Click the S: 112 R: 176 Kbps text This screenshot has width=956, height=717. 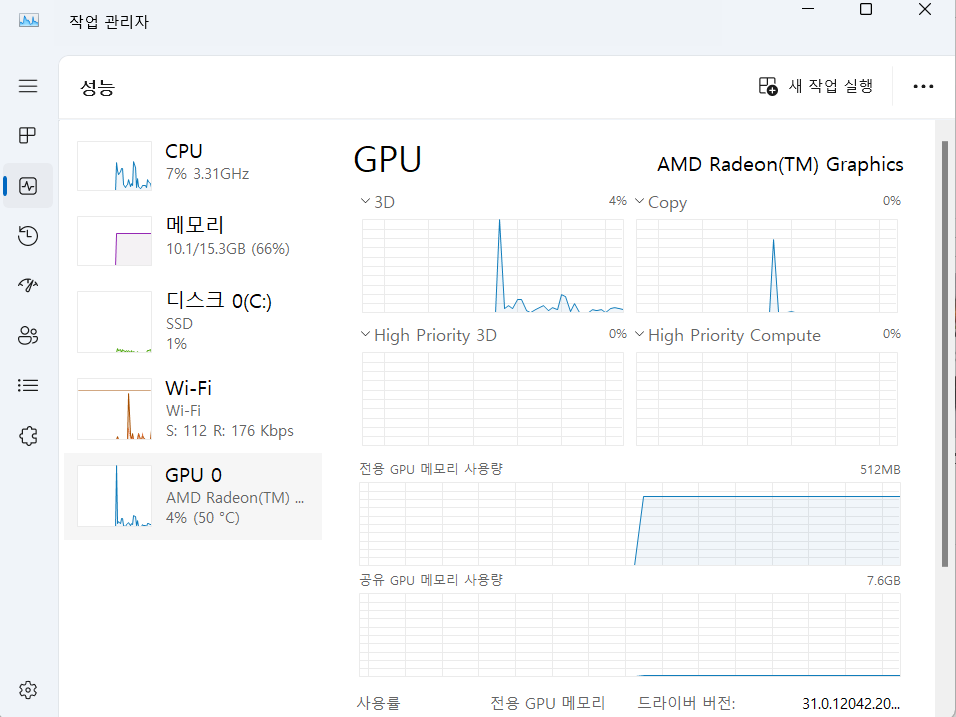point(229,431)
